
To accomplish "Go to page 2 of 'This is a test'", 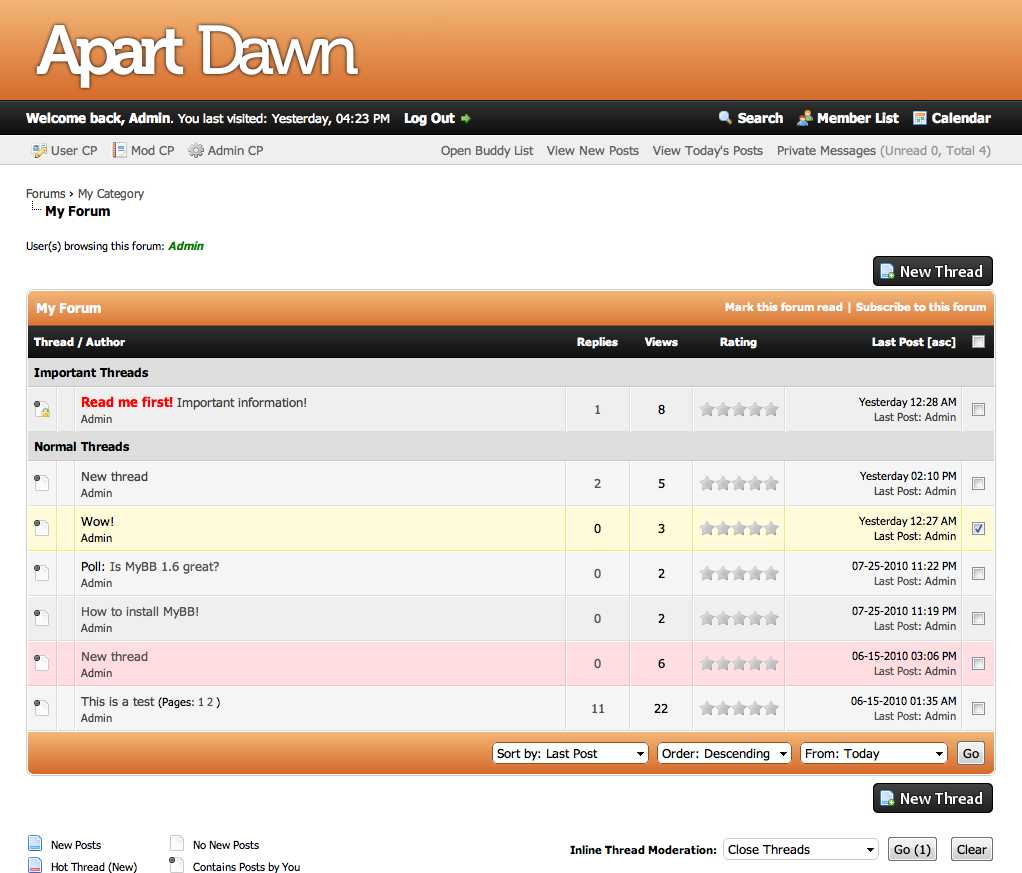I will pos(210,702).
